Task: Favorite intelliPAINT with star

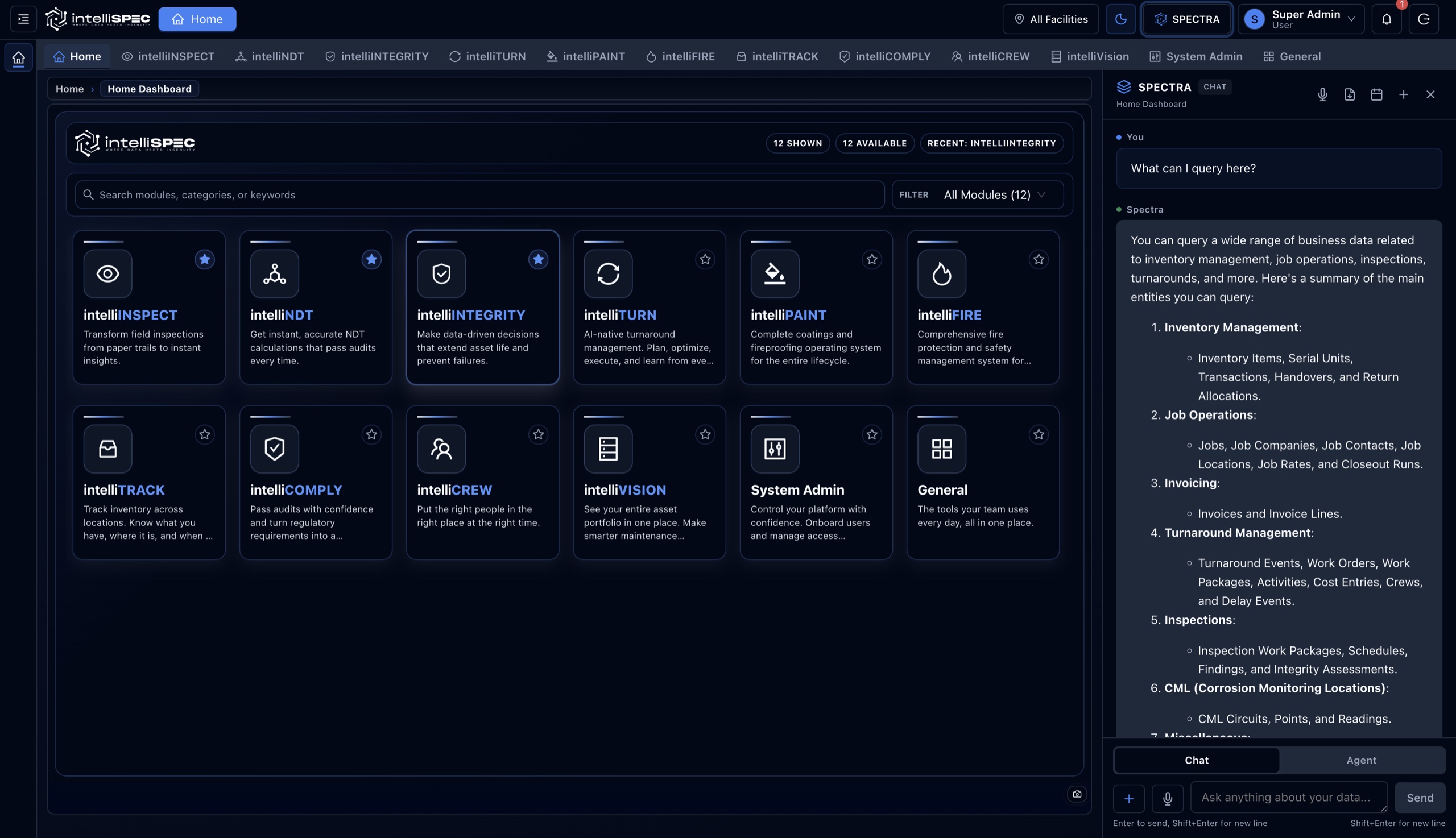Action: click(872, 260)
